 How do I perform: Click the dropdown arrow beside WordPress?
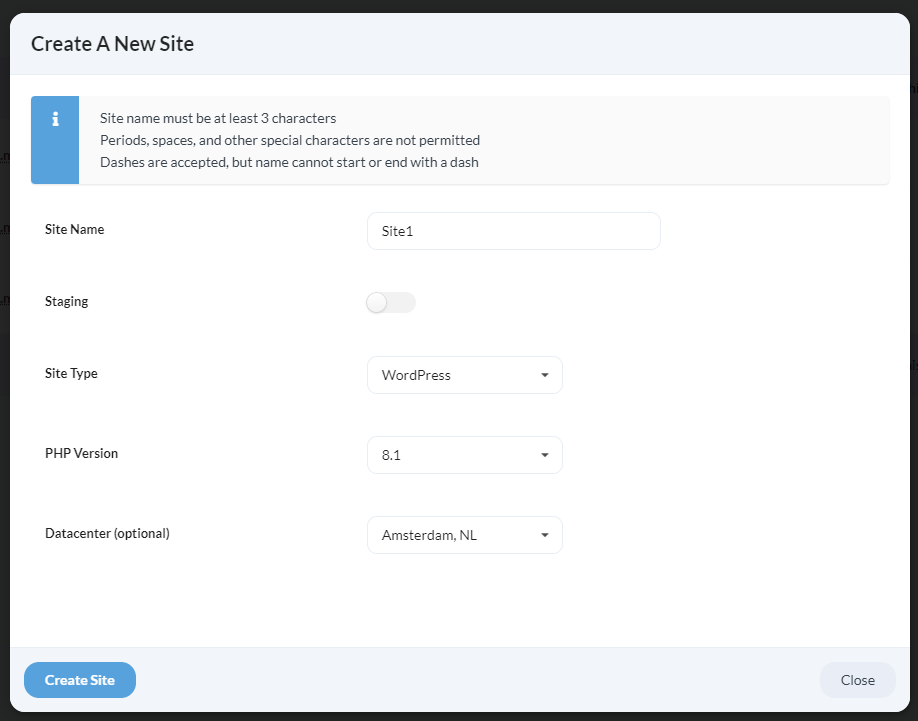pos(546,375)
